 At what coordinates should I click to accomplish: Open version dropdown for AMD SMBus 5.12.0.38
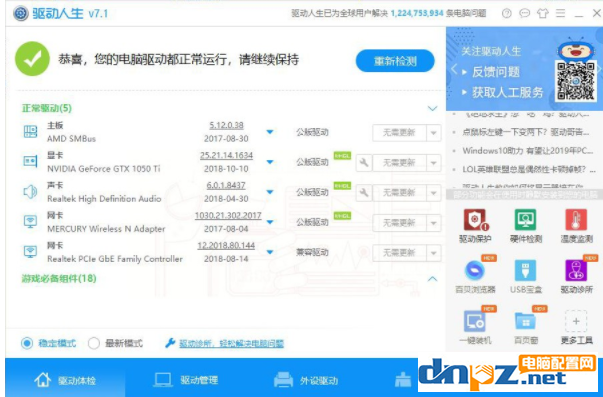[270, 132]
